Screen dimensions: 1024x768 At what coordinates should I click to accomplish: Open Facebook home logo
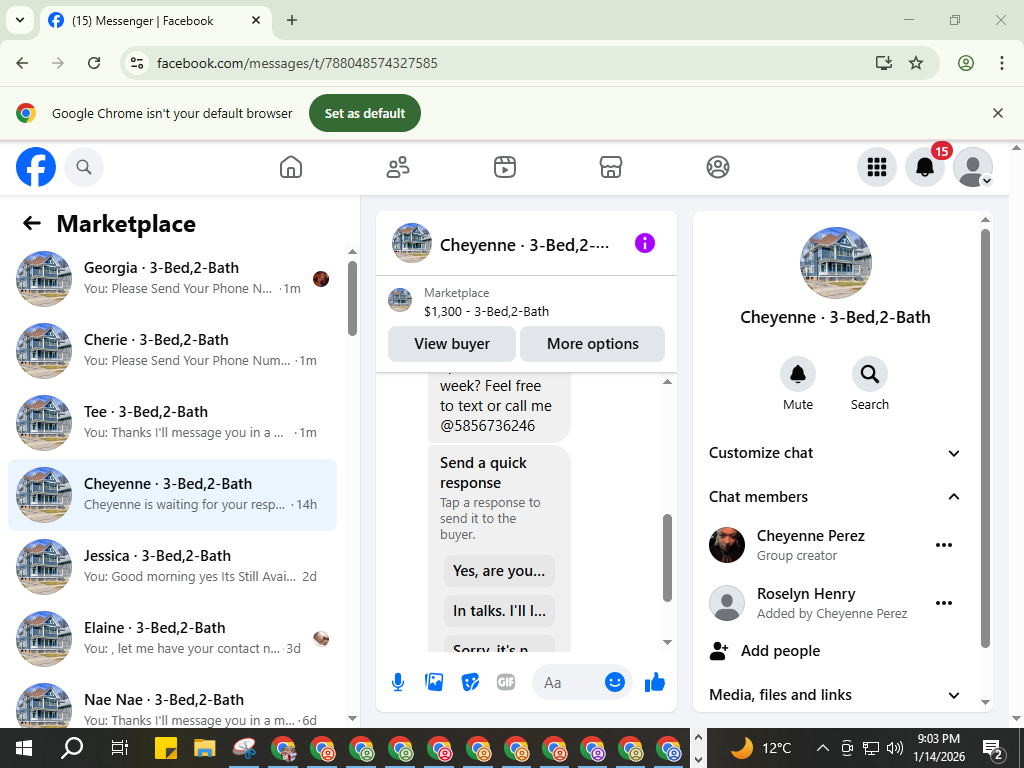pos(36,167)
